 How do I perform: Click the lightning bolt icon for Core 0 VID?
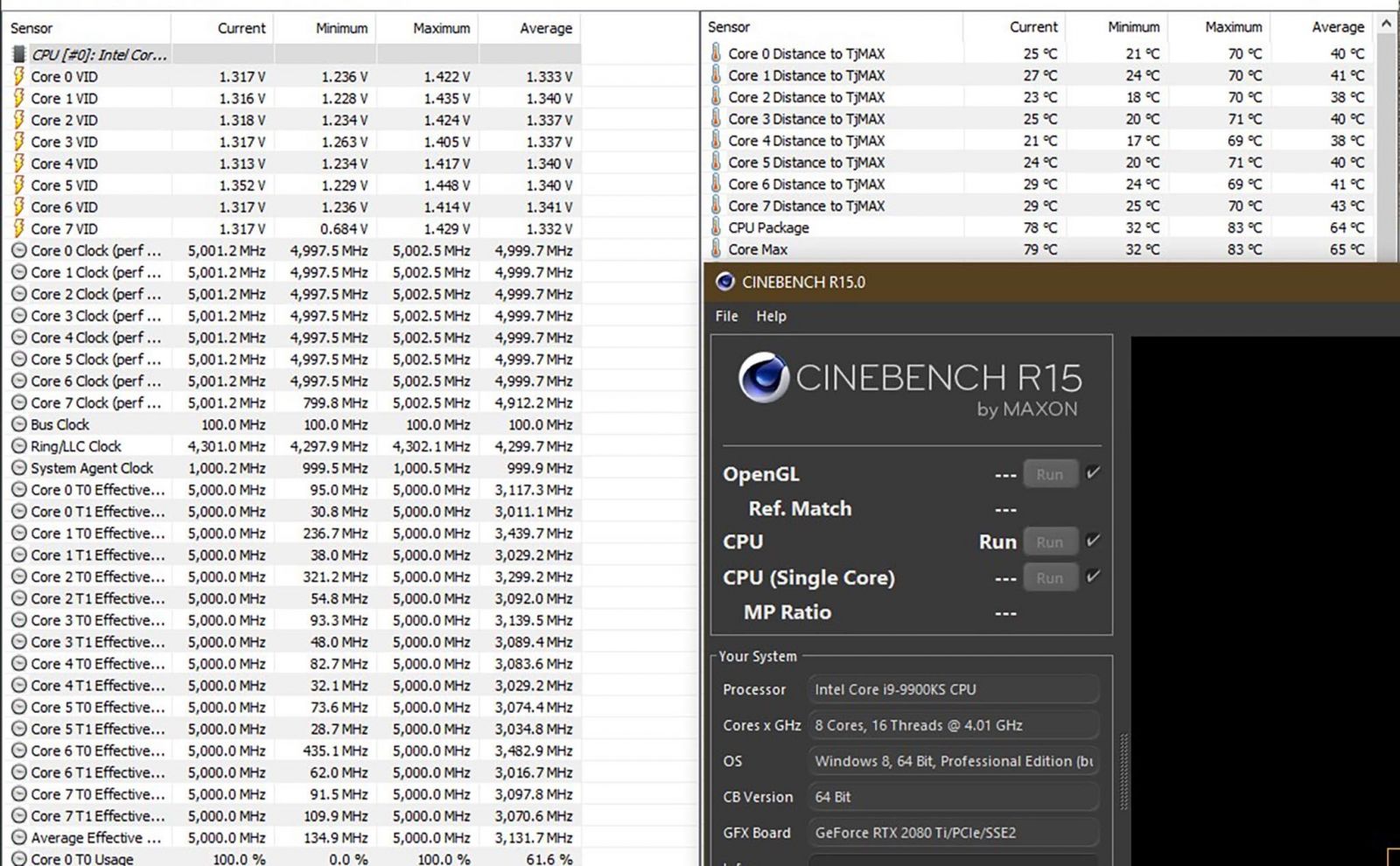tap(18, 76)
